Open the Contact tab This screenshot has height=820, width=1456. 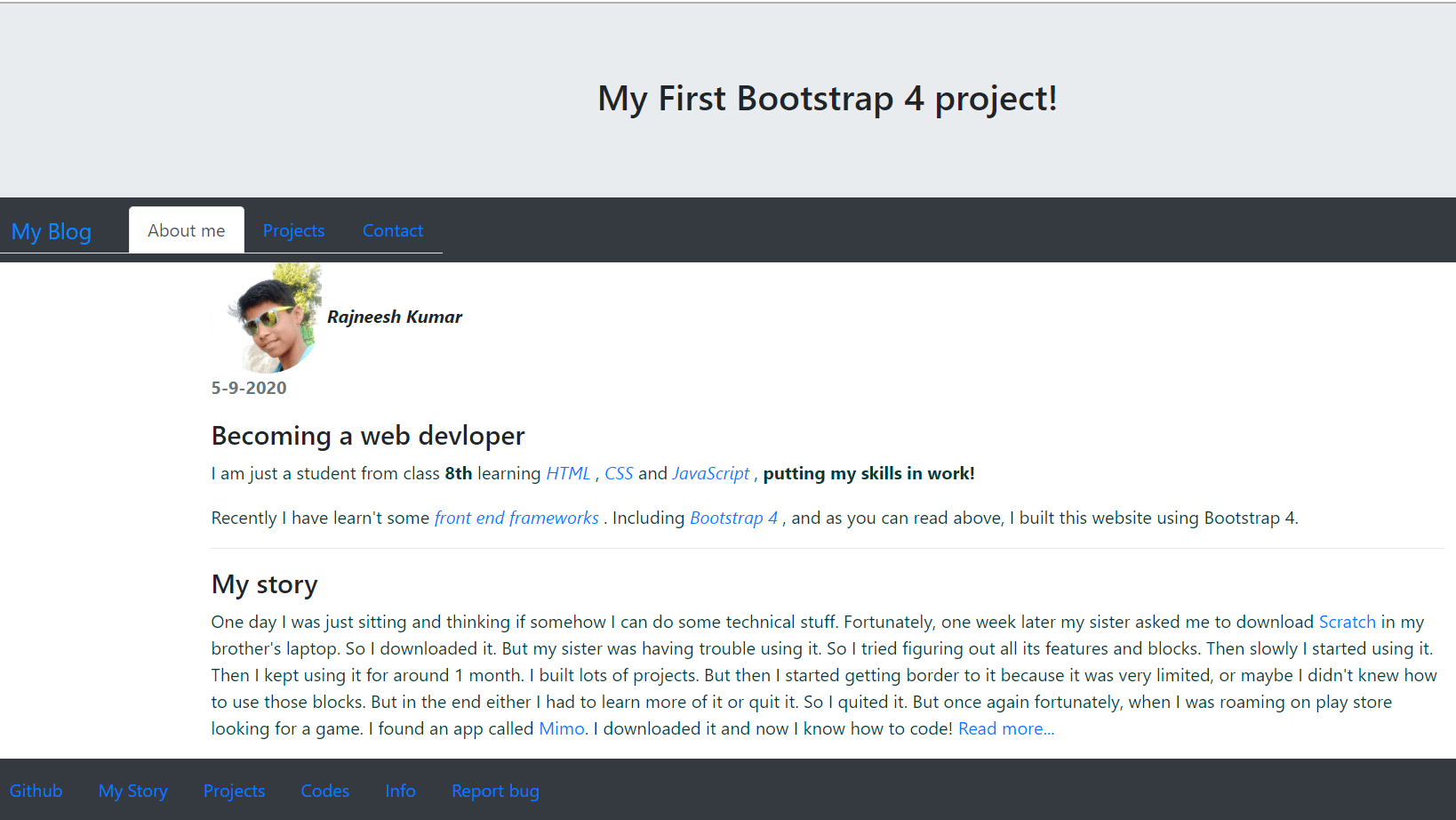coord(393,230)
